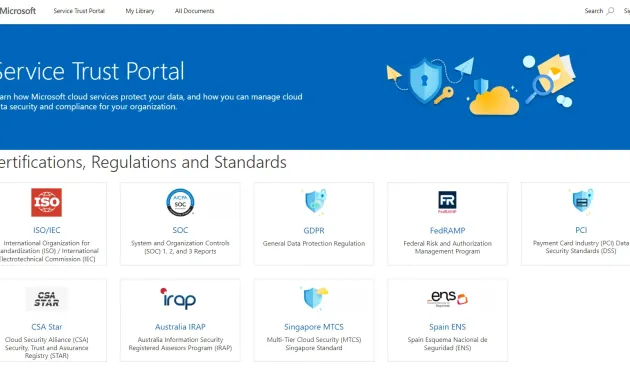Click the yellow cloud banner illustration

[x=494, y=101]
